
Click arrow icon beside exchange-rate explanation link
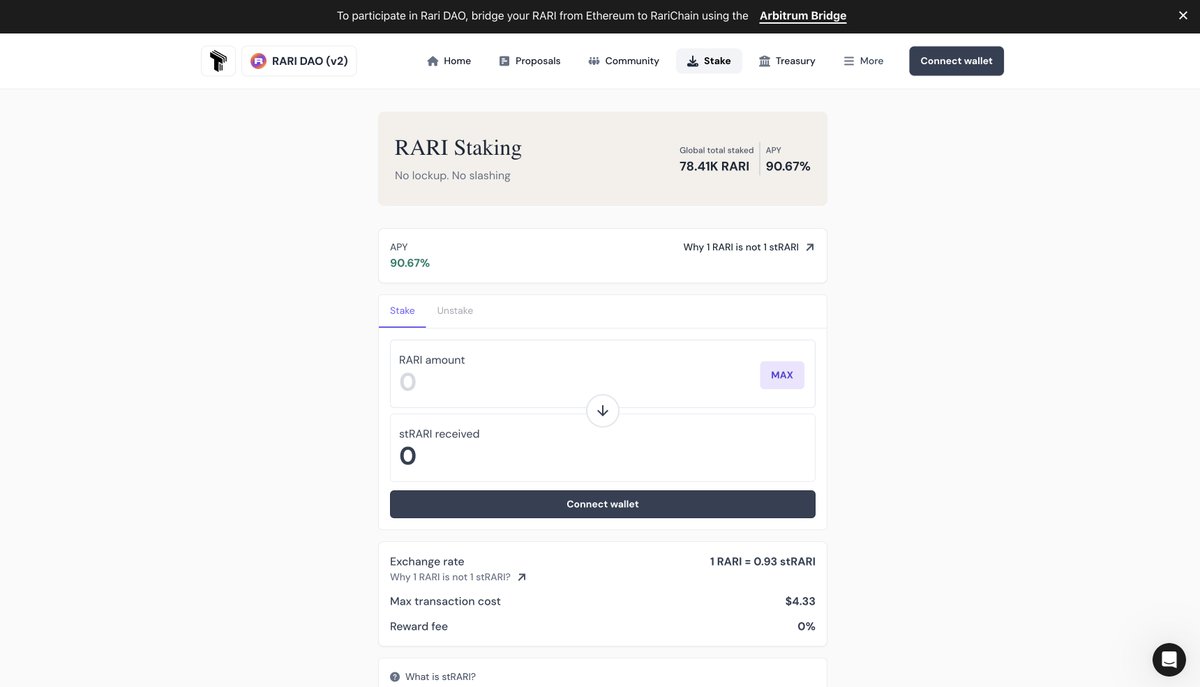(521, 577)
